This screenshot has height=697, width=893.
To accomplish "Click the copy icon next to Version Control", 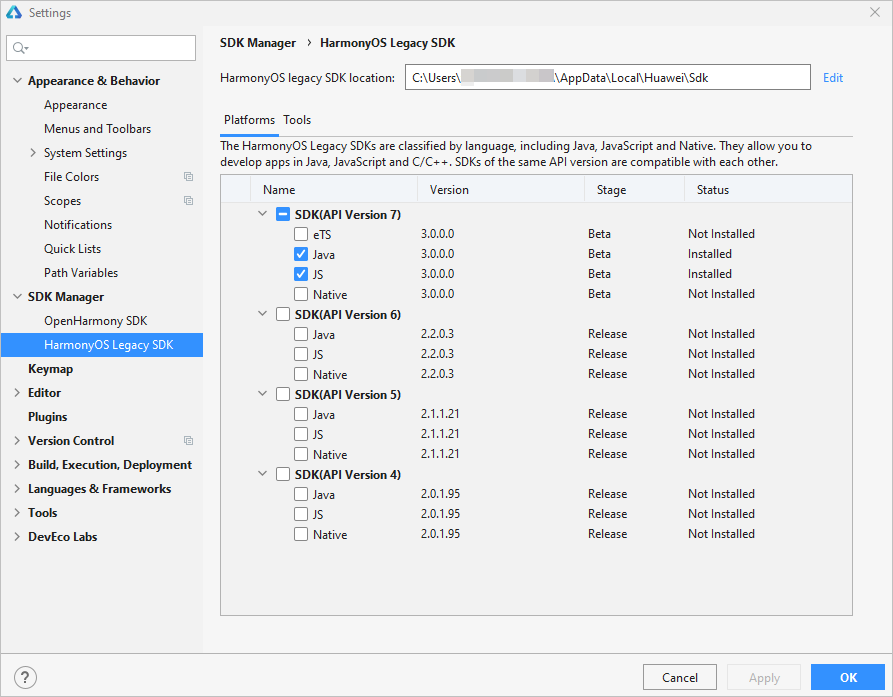I will coord(189,441).
